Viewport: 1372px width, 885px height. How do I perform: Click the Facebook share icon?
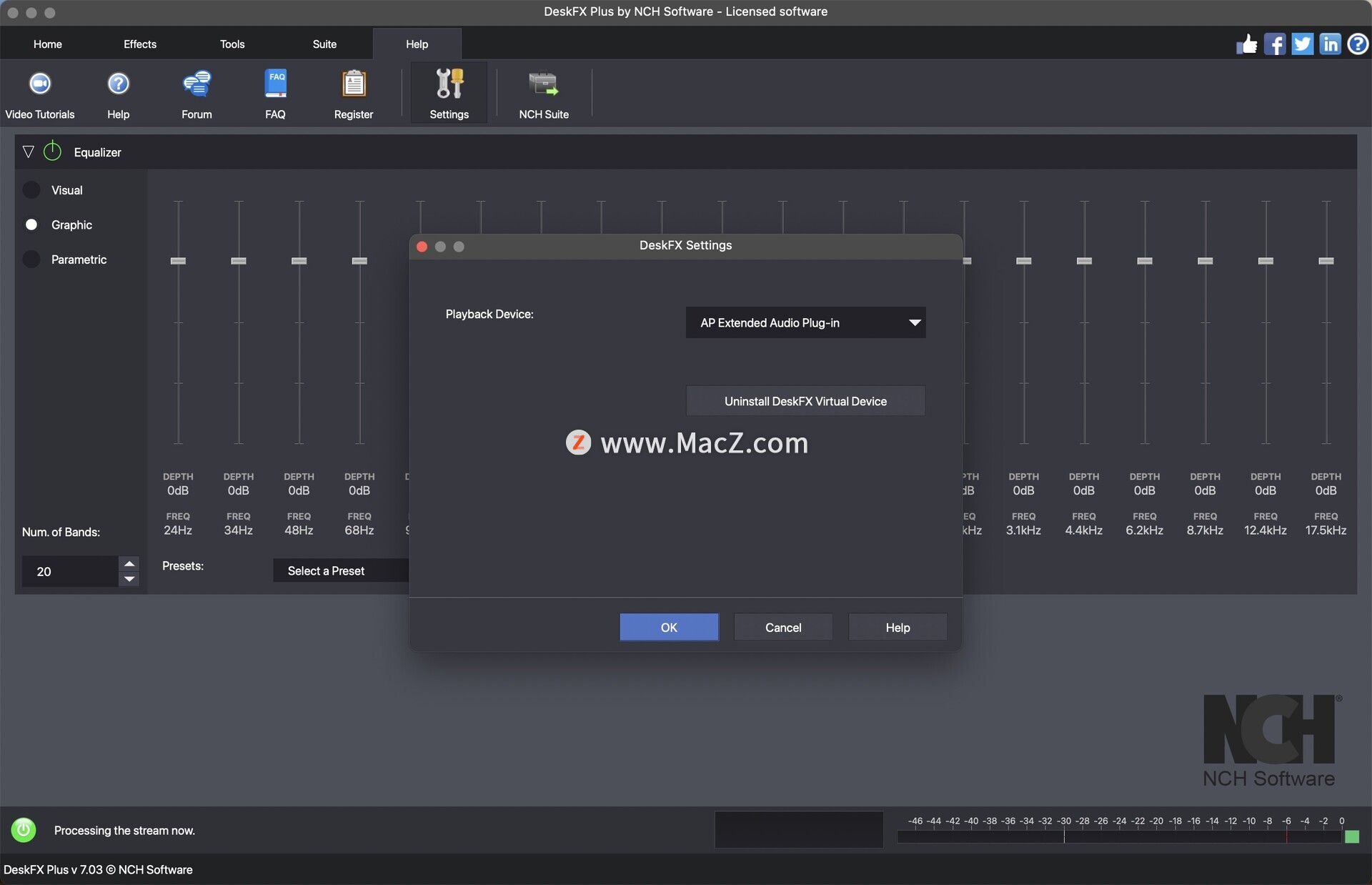click(x=1274, y=44)
